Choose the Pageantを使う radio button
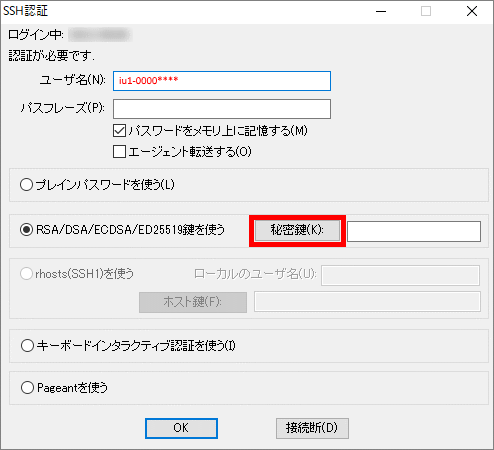The height and width of the screenshot is (450, 494). (27, 388)
